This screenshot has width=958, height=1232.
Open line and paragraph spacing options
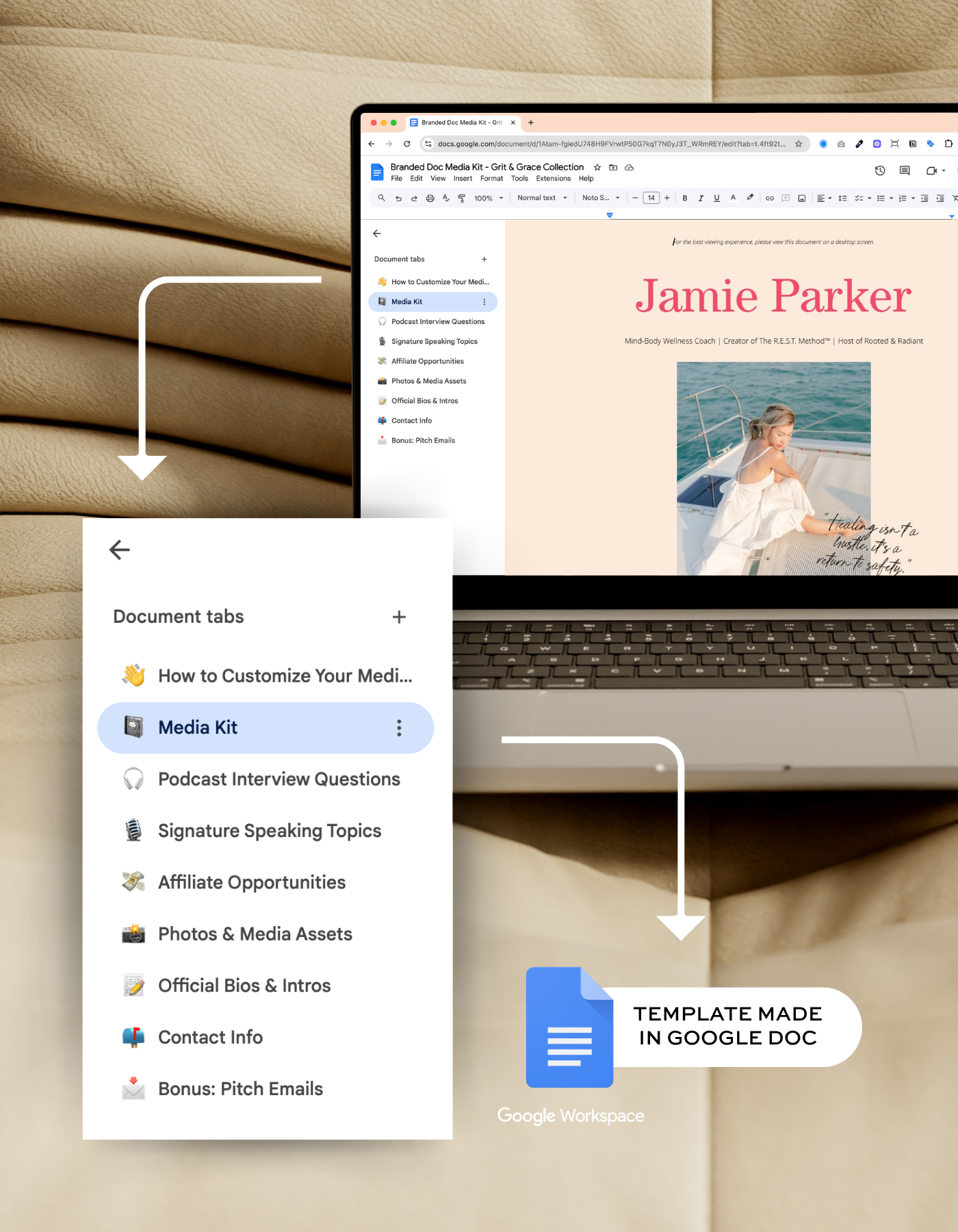point(843,198)
